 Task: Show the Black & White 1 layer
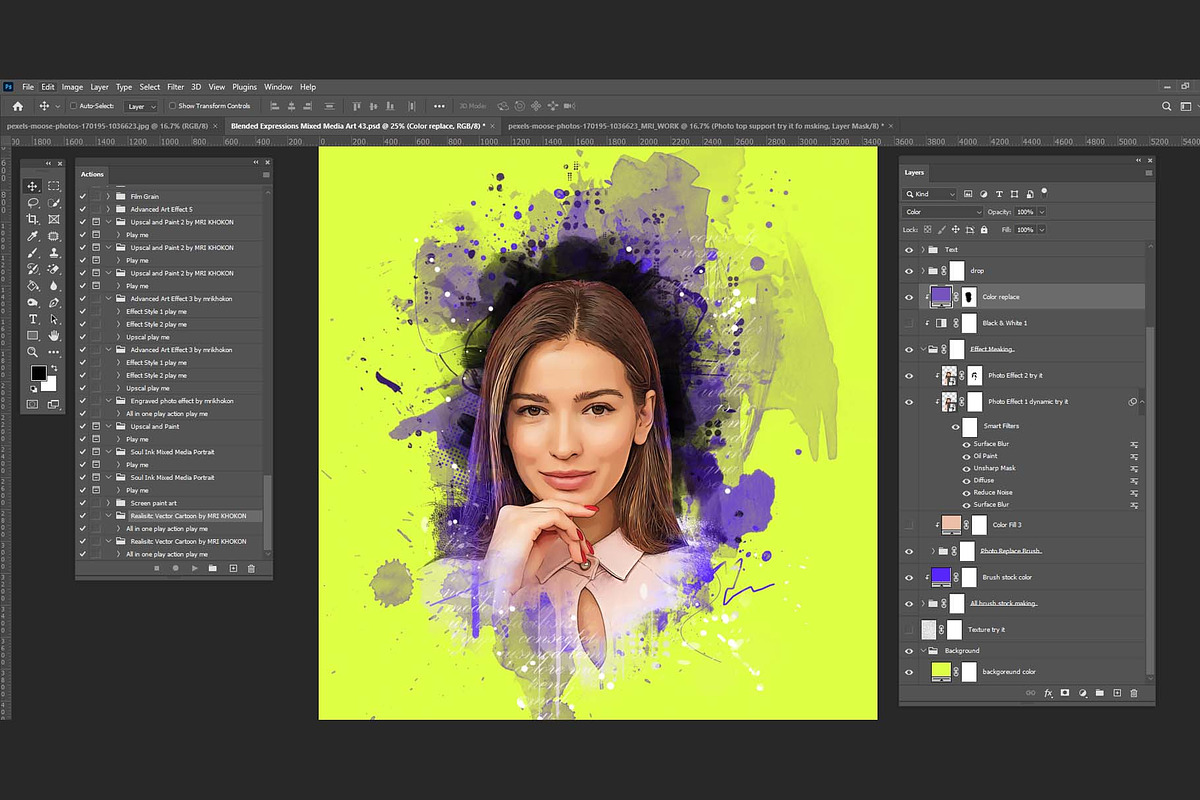click(909, 323)
